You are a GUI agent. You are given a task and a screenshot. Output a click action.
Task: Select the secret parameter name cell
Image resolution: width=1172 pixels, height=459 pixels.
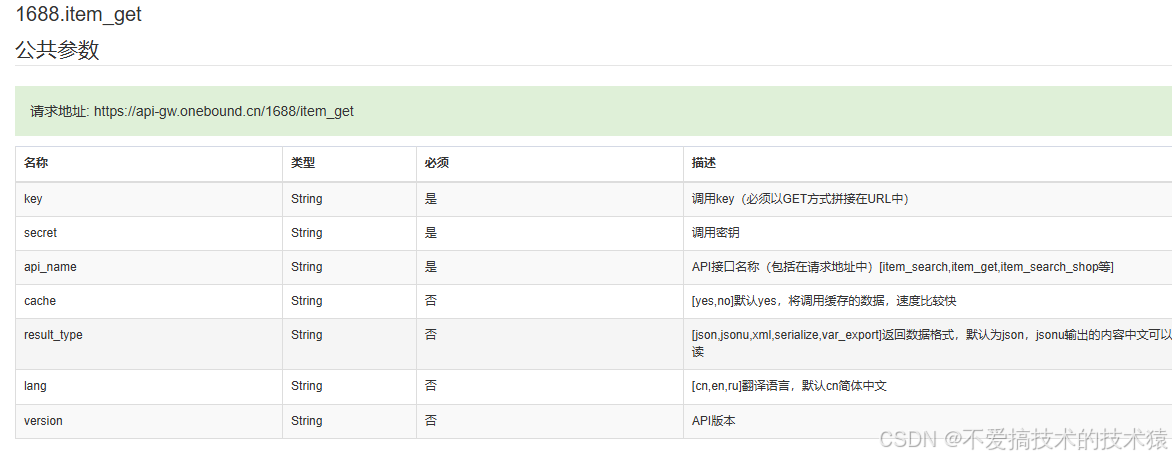tap(149, 233)
